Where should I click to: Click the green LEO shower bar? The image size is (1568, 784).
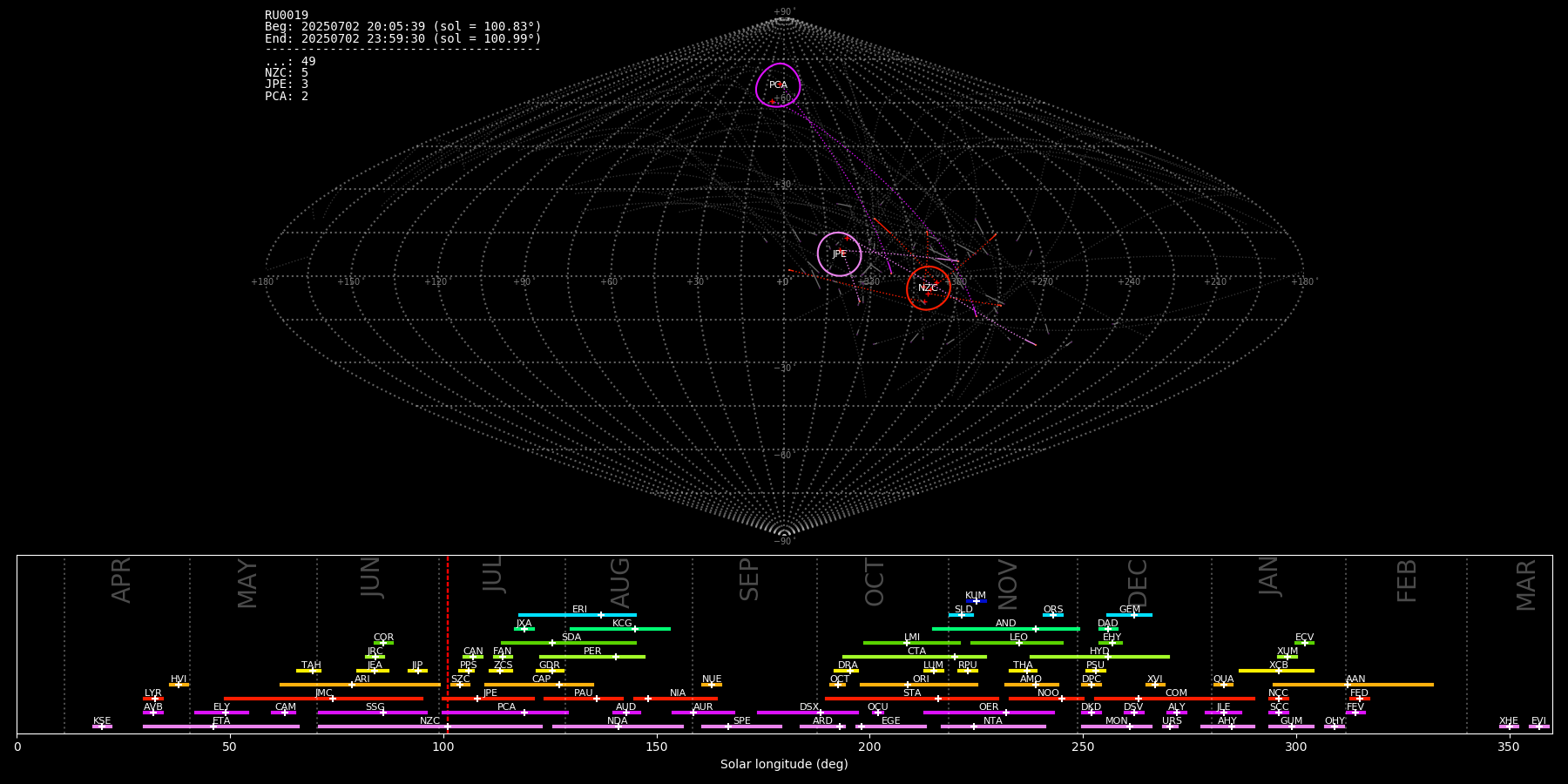coord(1017,643)
